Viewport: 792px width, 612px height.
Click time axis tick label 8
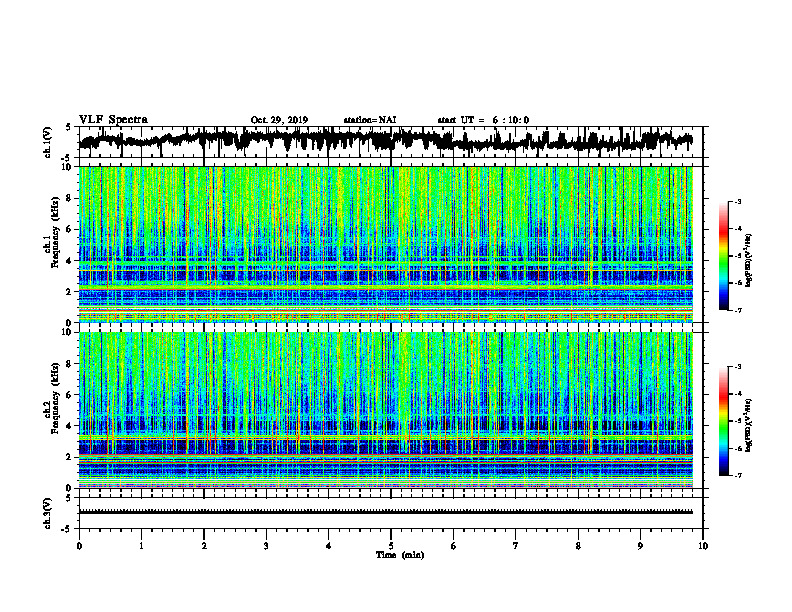(x=578, y=546)
